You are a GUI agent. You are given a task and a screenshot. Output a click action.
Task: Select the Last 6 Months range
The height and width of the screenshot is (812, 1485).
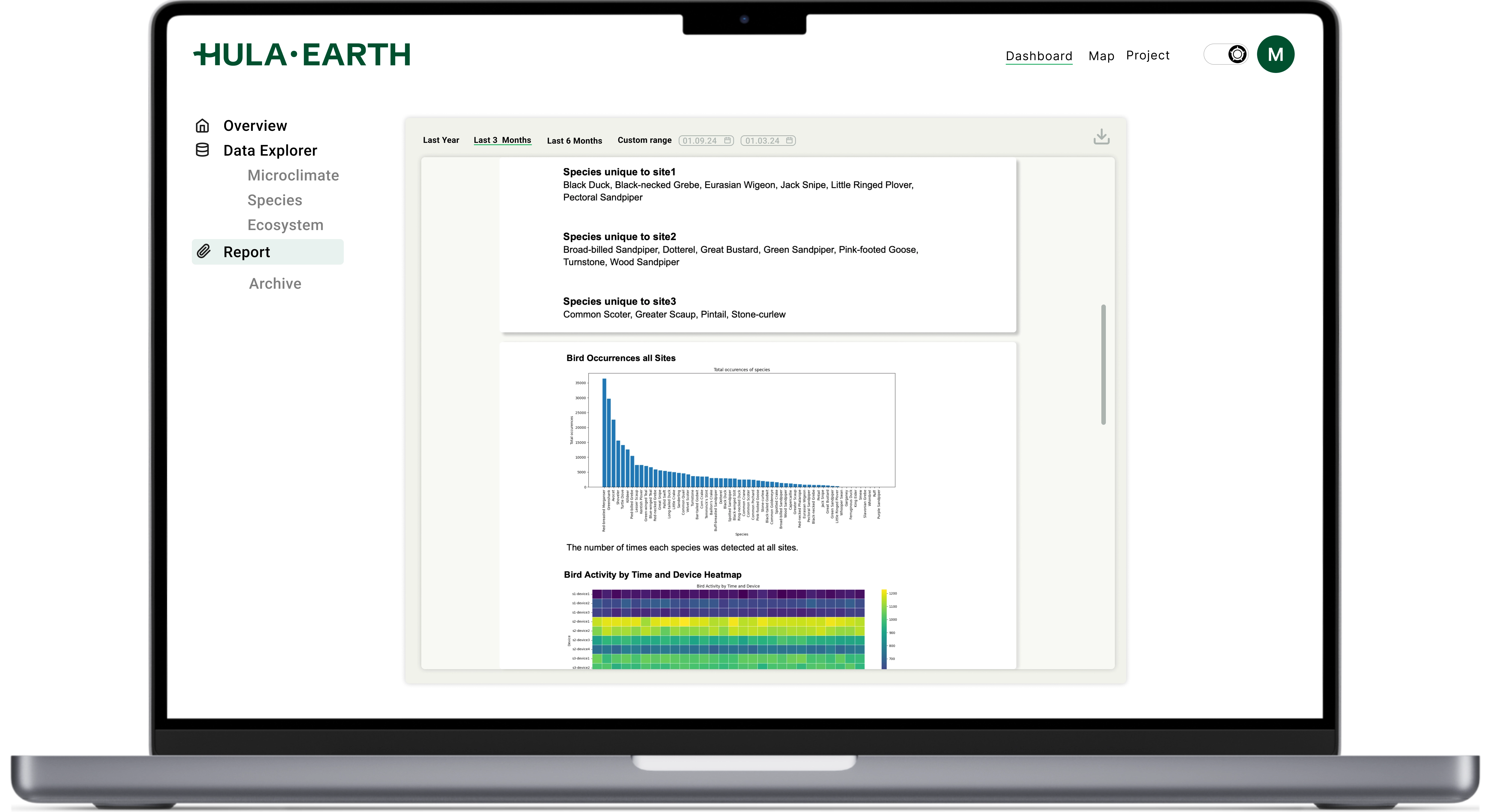(574, 141)
